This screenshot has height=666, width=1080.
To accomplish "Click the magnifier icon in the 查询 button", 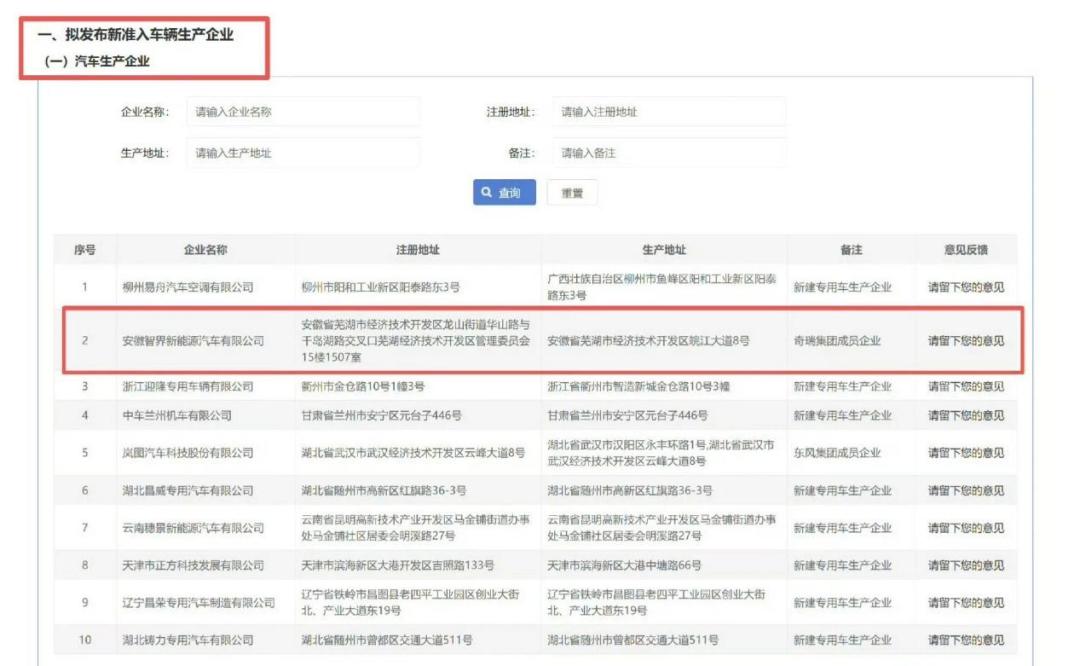I will click(x=487, y=192).
